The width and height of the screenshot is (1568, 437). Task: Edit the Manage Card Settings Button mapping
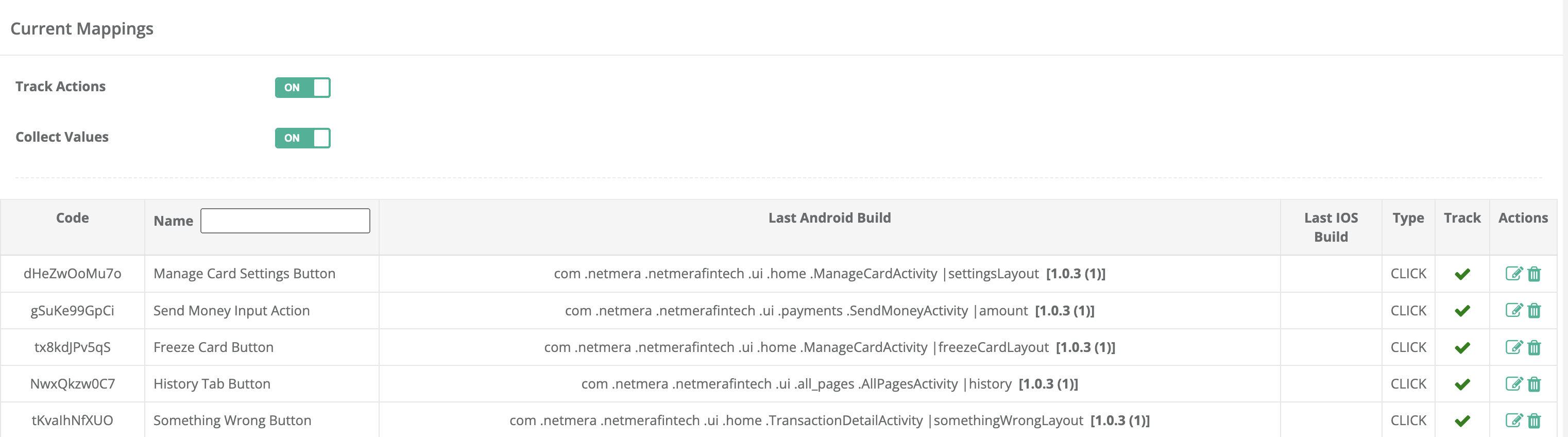(1513, 273)
